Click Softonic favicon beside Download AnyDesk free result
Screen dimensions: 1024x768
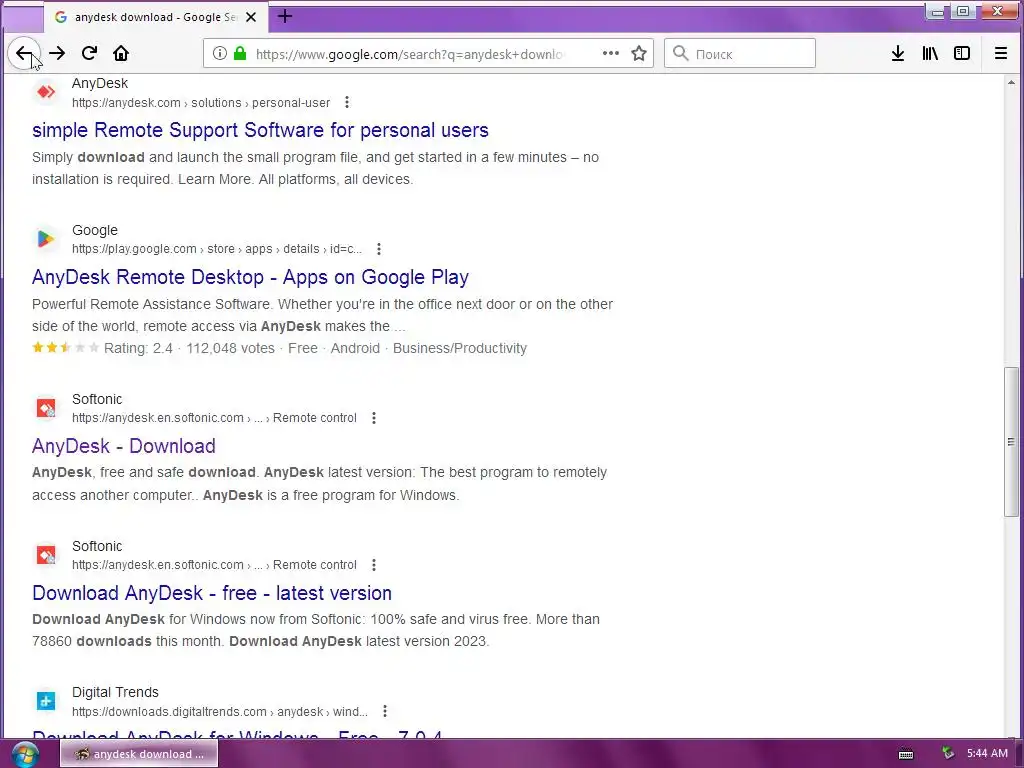(x=46, y=555)
